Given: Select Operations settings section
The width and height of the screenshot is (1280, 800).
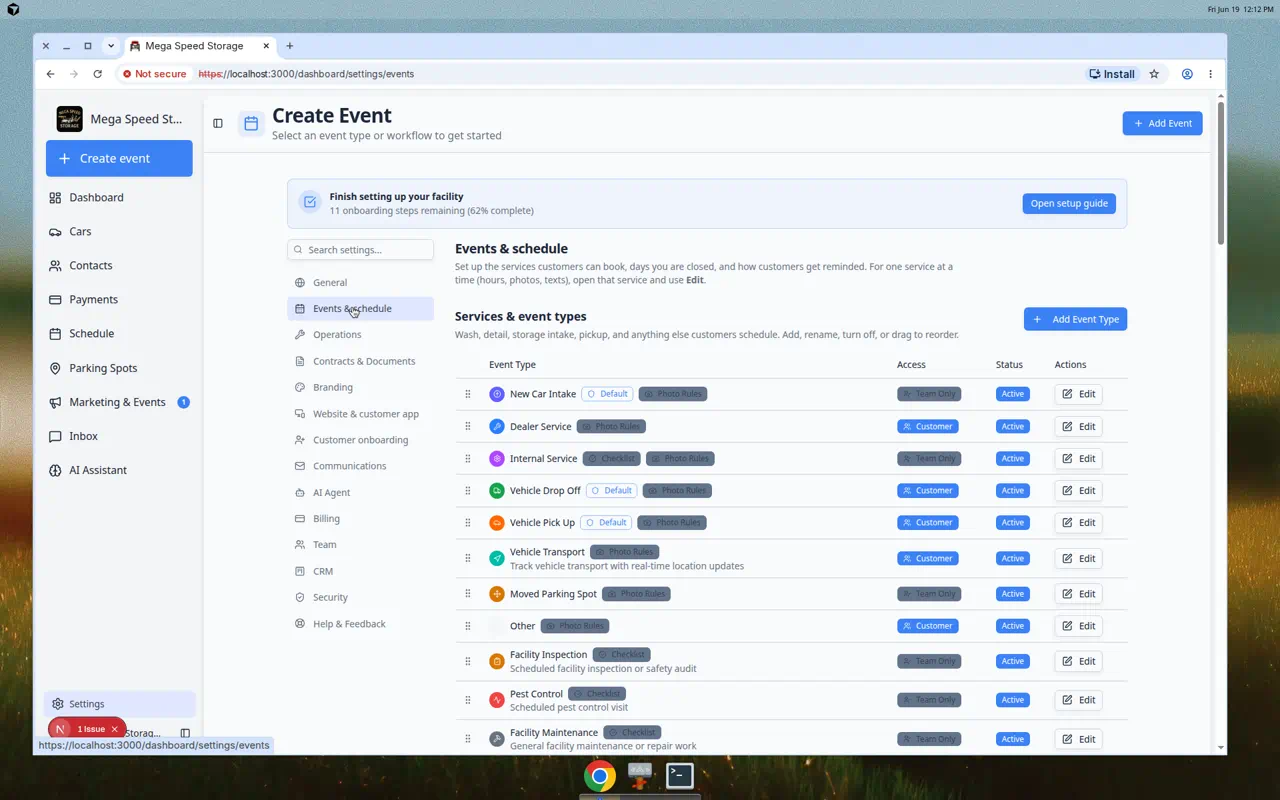Looking at the screenshot, I should tap(360, 335).
